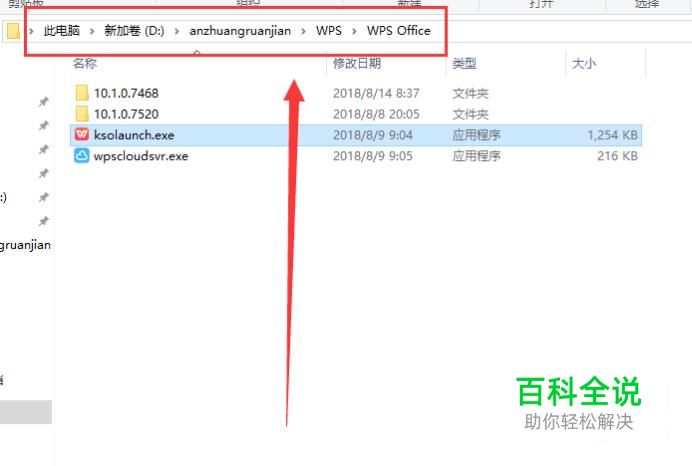The height and width of the screenshot is (466, 692).
Task: Click the folder icon in the address bar
Action: click(13, 31)
